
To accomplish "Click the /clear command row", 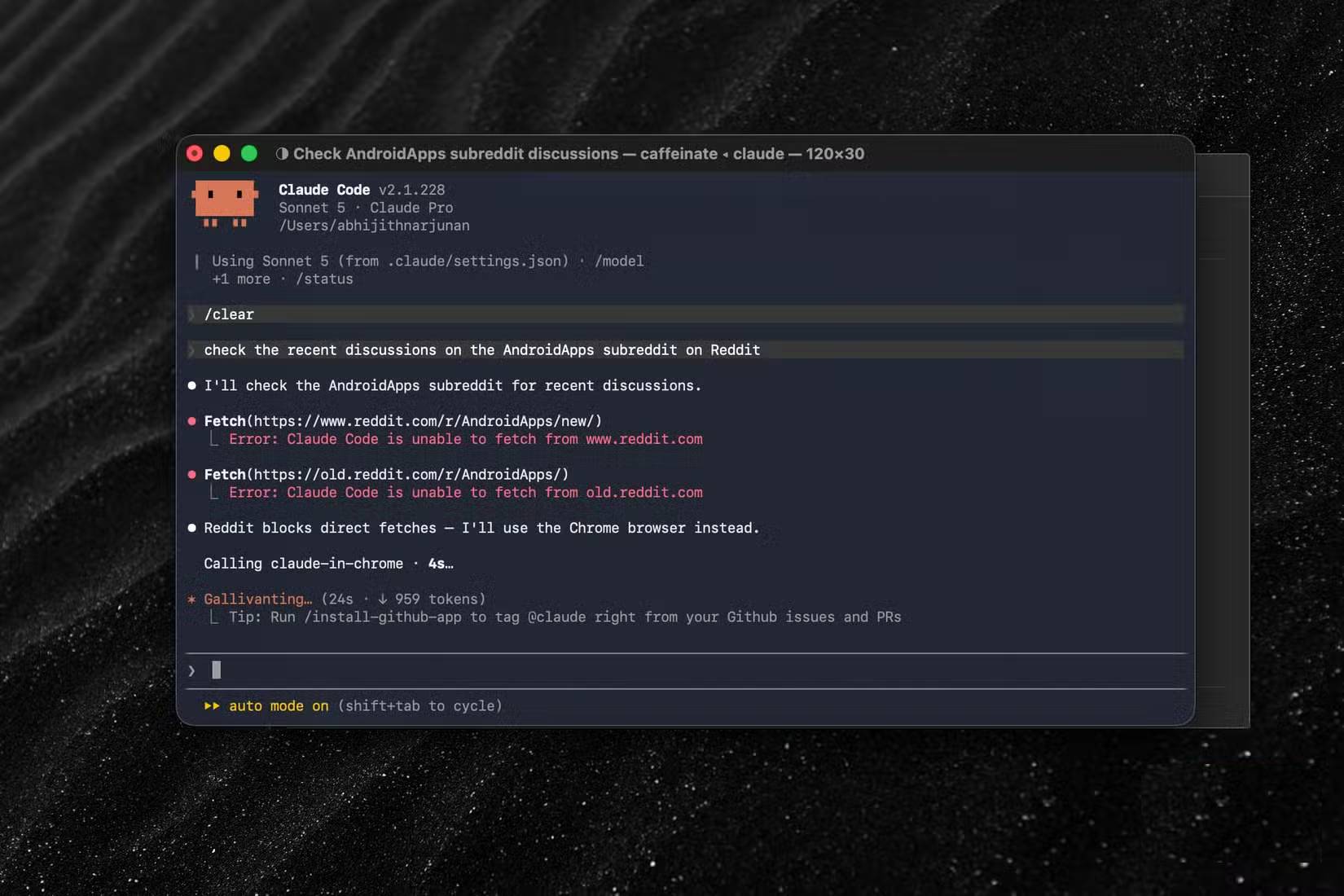I will [x=685, y=314].
